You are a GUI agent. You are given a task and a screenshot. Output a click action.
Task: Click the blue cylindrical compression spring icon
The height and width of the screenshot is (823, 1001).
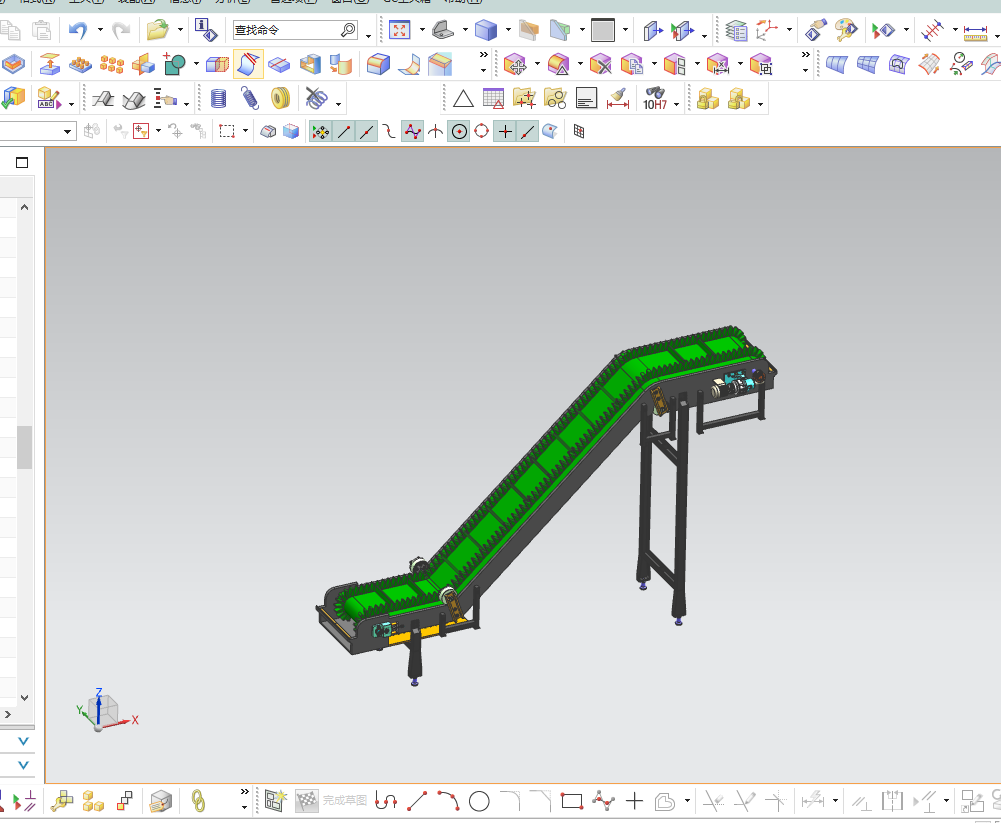pyautogui.click(x=218, y=99)
